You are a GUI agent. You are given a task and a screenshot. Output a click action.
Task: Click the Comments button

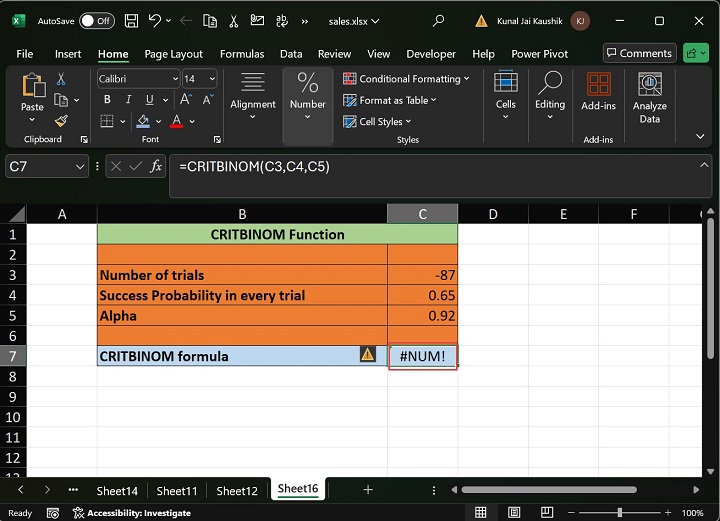point(639,53)
